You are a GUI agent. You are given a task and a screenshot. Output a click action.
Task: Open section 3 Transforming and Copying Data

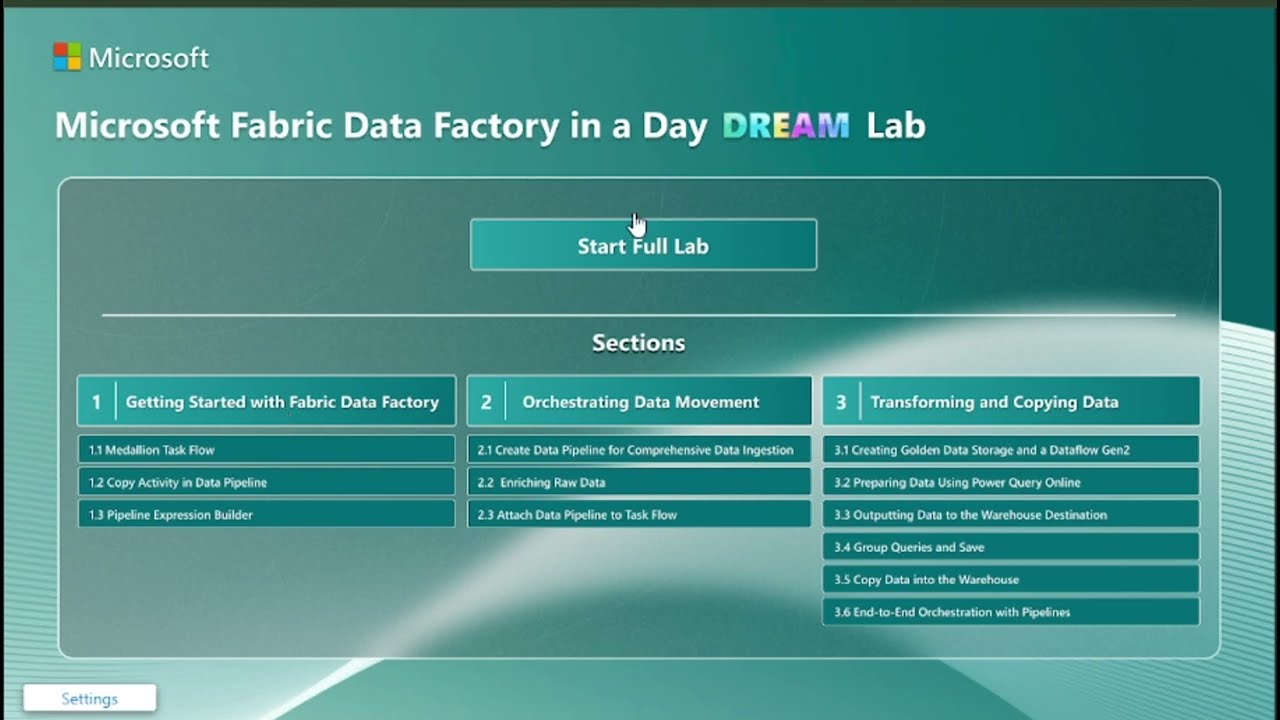1011,402
